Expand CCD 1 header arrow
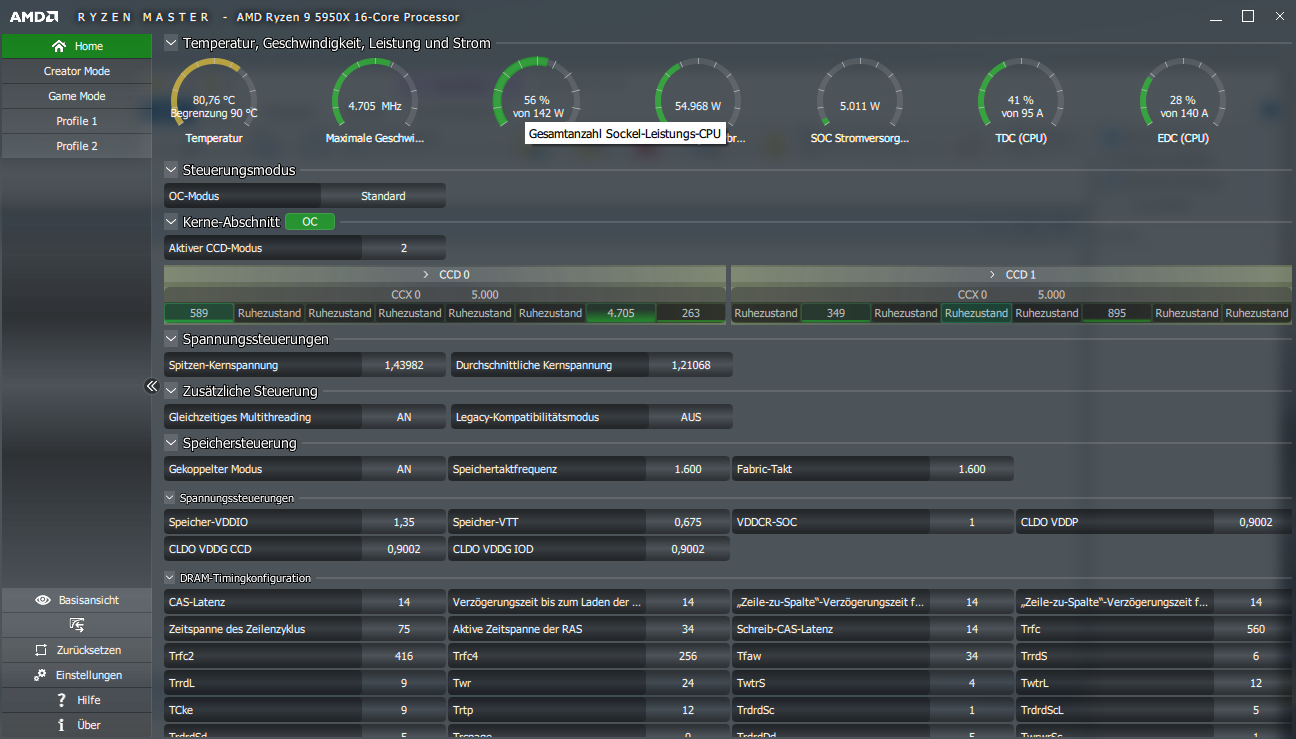The image size is (1296, 739). tap(993, 274)
